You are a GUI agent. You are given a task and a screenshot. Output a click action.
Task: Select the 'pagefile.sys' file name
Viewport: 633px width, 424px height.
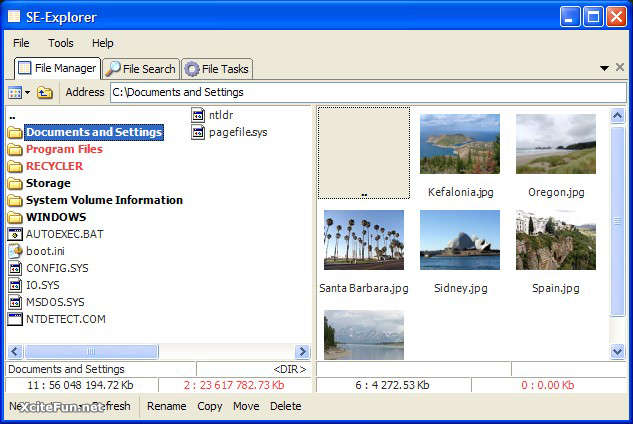[238, 132]
